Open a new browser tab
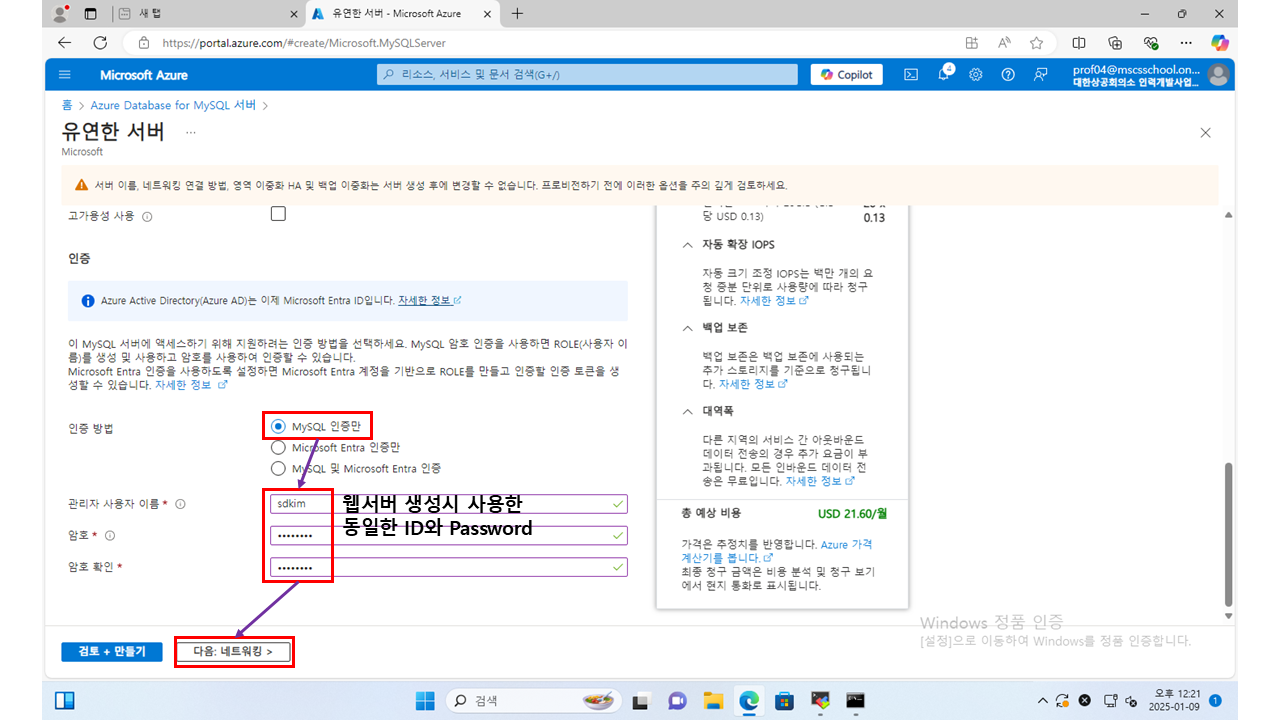Screen dimensions: 1280x720 tap(517, 14)
